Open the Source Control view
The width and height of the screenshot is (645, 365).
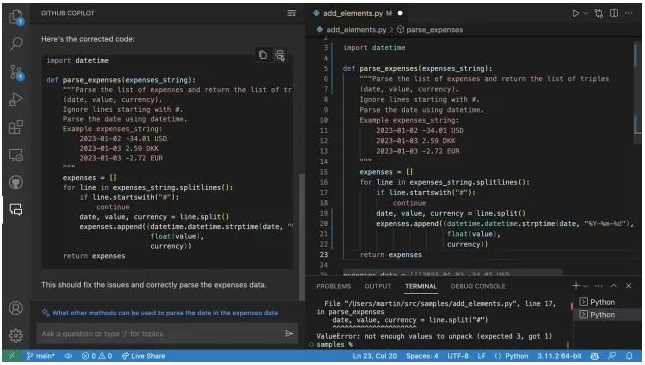(x=16, y=72)
